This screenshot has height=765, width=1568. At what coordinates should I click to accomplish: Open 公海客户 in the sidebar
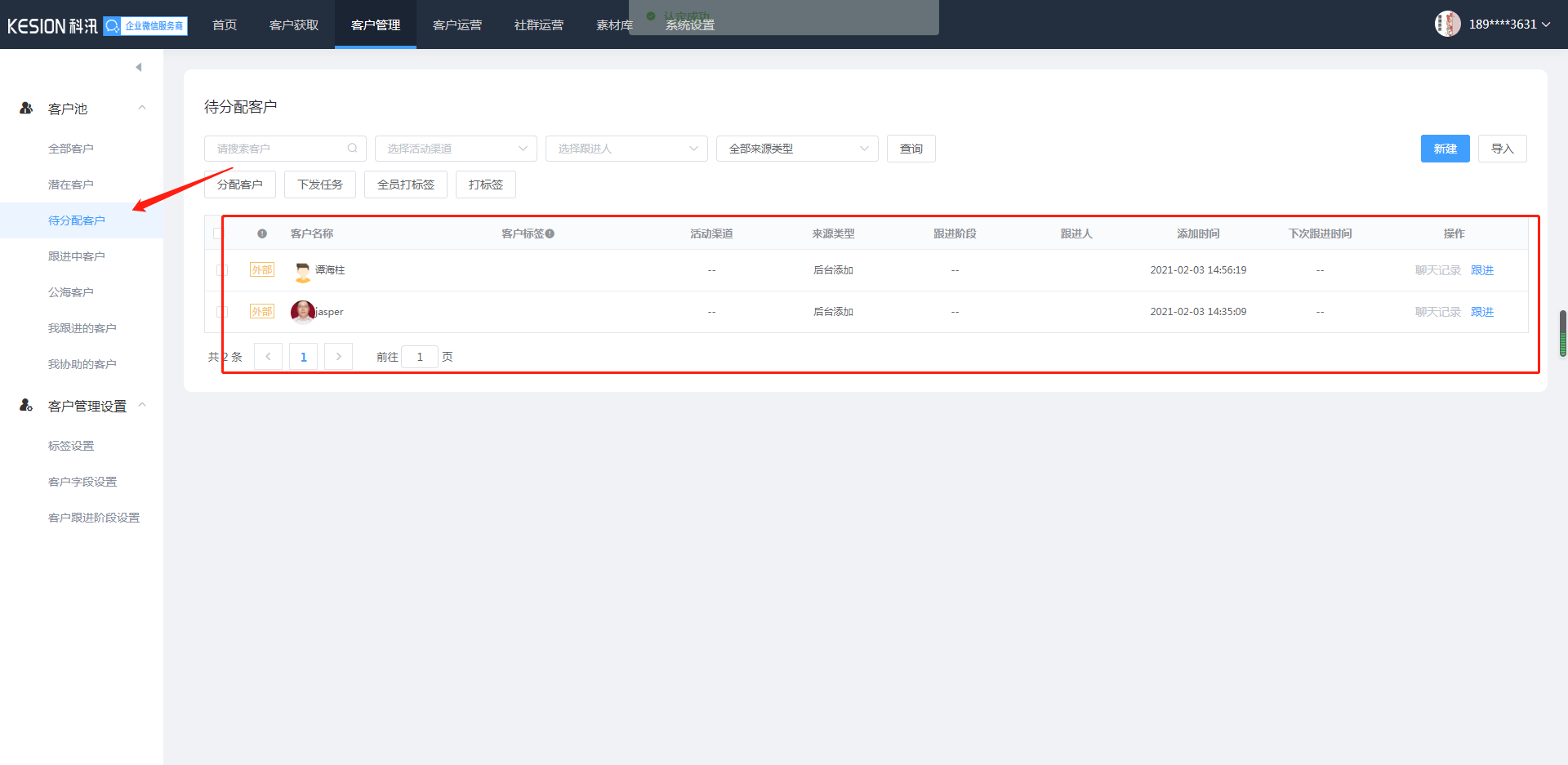(x=71, y=292)
